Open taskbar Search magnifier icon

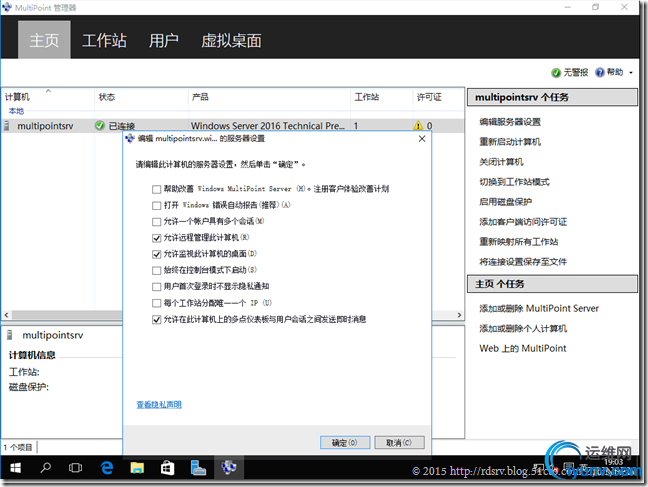click(45, 468)
